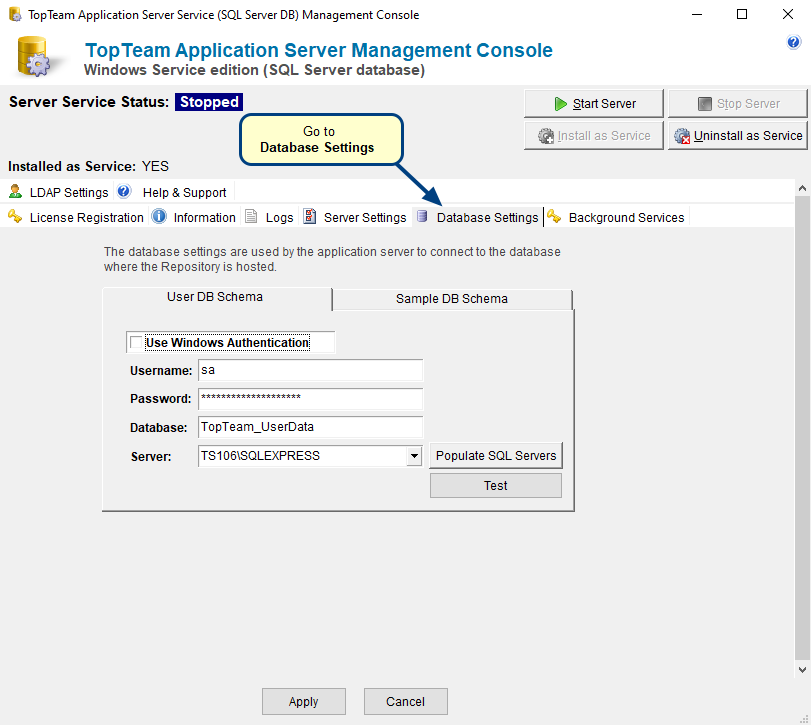
Task: Click the green play icon on Start Server
Action: point(560,104)
